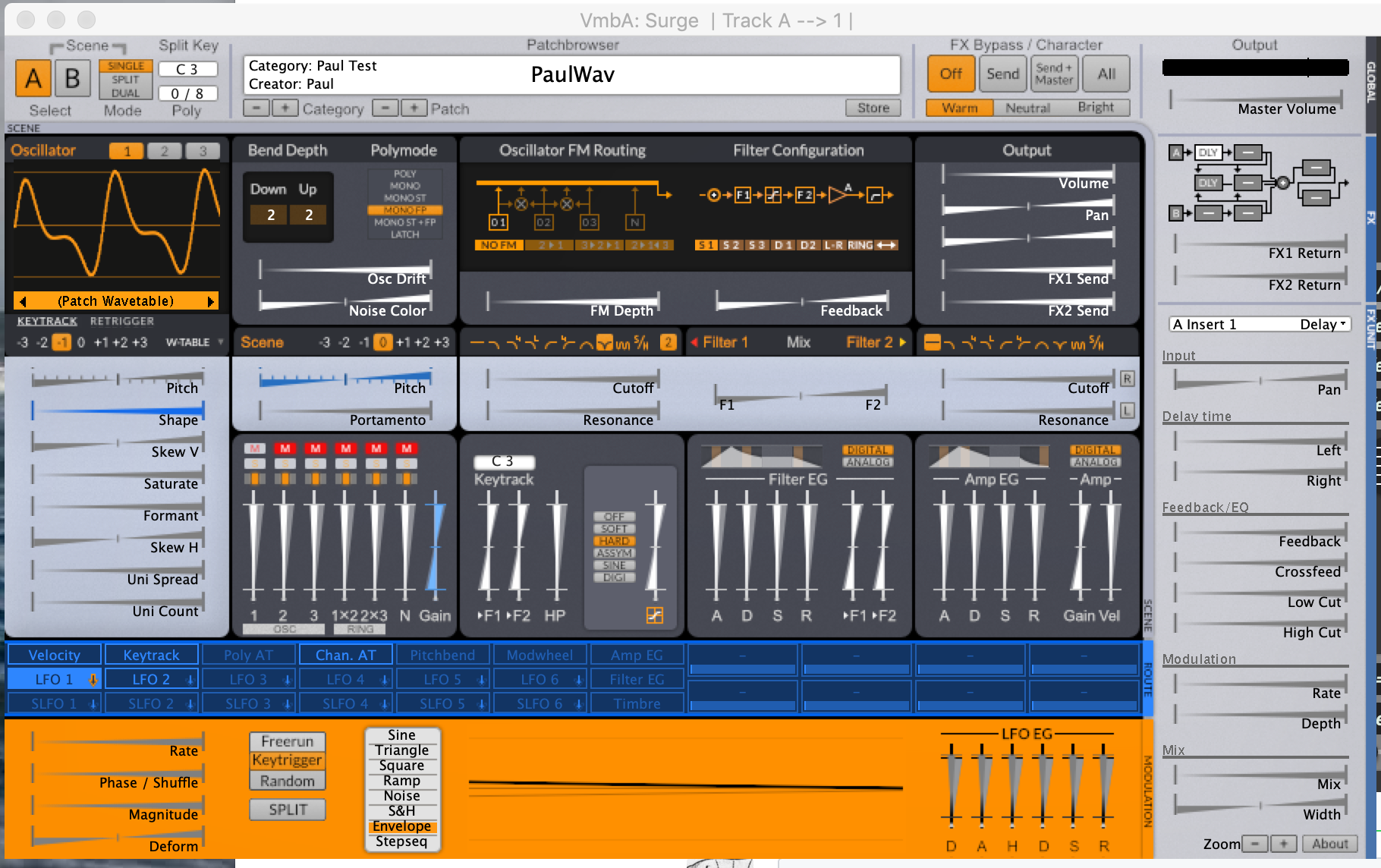
Task: Mute oscillator 1 in the mixer
Action: [x=255, y=448]
